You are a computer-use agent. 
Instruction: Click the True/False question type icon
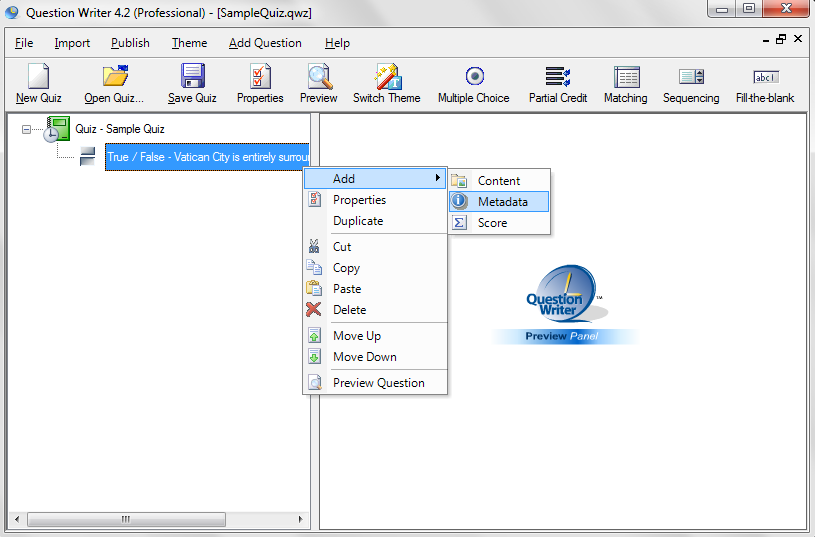87,156
